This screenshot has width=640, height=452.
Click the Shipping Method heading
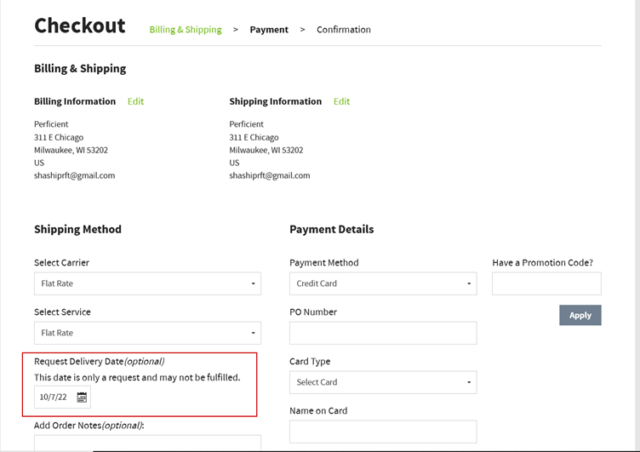click(x=78, y=229)
